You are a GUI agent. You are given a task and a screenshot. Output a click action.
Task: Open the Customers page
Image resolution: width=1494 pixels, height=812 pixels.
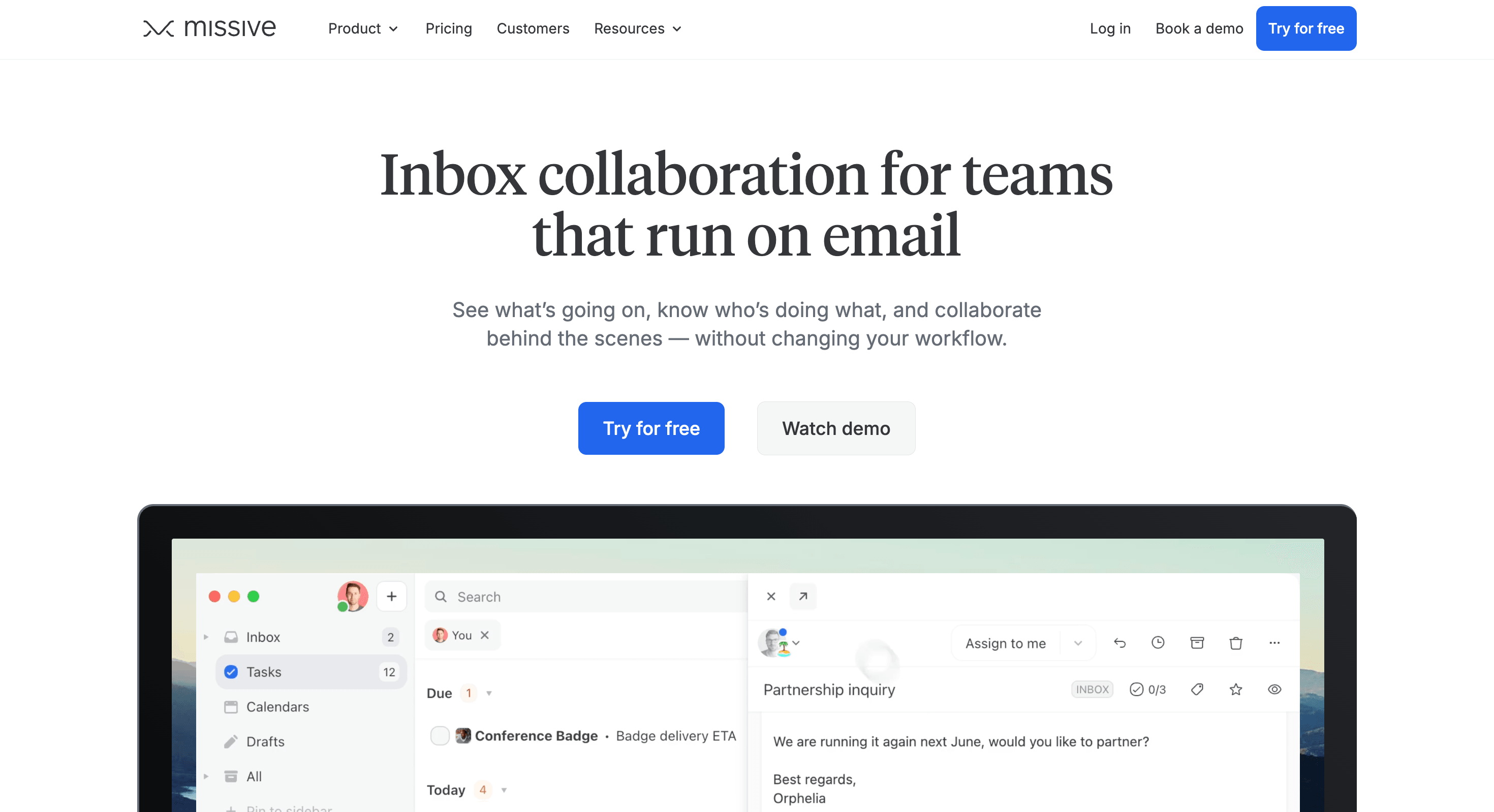pyautogui.click(x=533, y=28)
